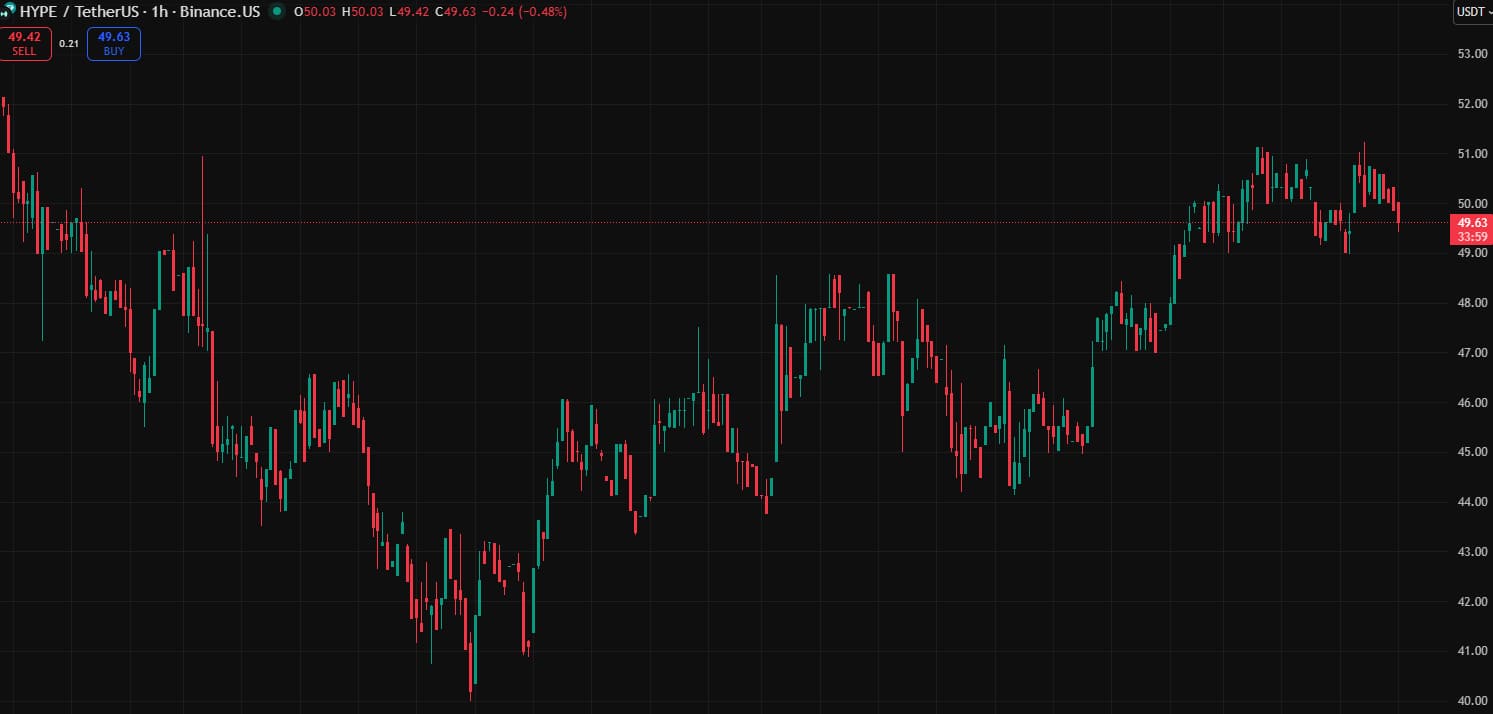Click the 0.21 spread value
Viewport: 1493px width, 714px height.
68,44
